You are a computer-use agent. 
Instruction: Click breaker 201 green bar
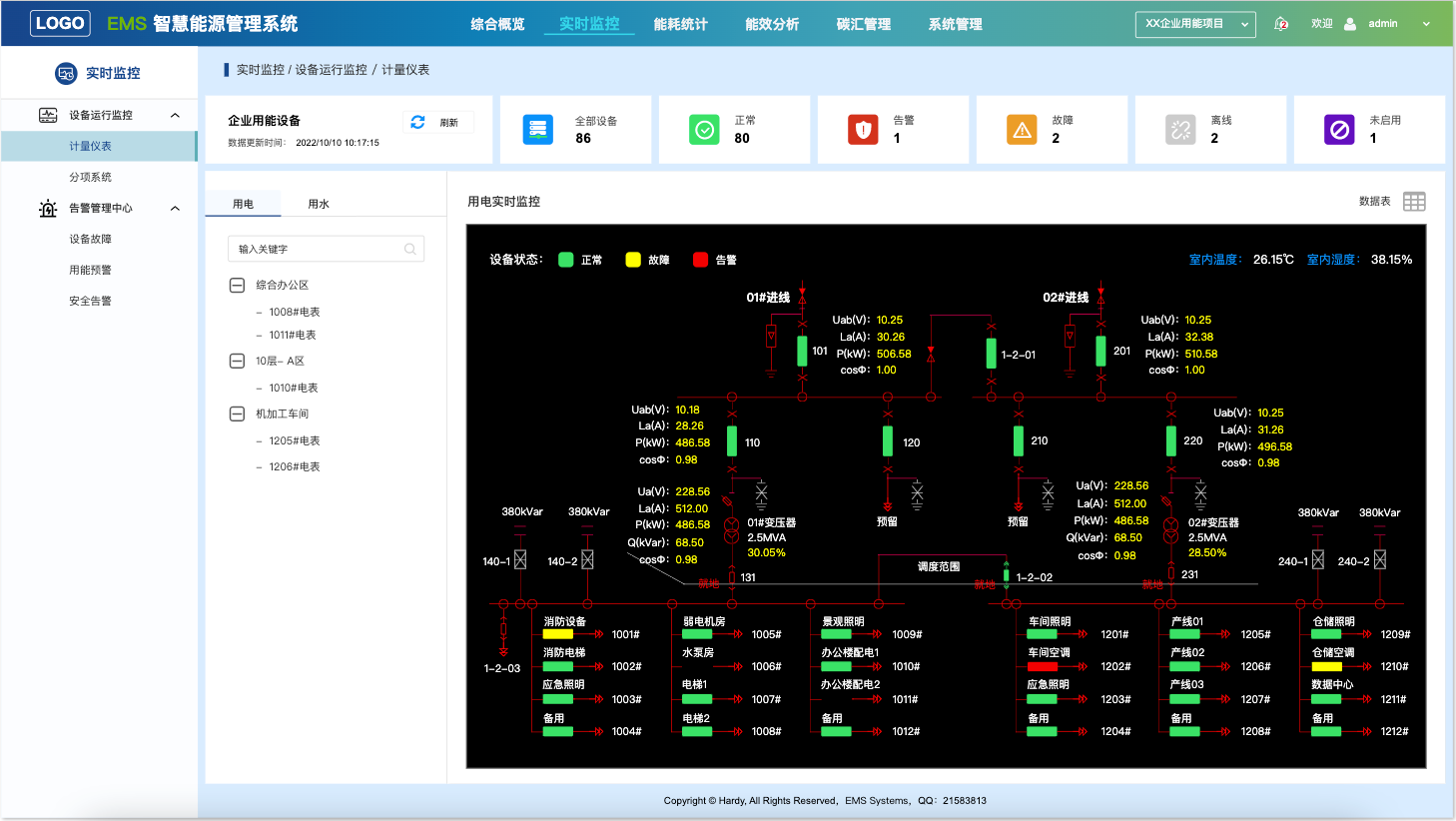(x=1100, y=351)
